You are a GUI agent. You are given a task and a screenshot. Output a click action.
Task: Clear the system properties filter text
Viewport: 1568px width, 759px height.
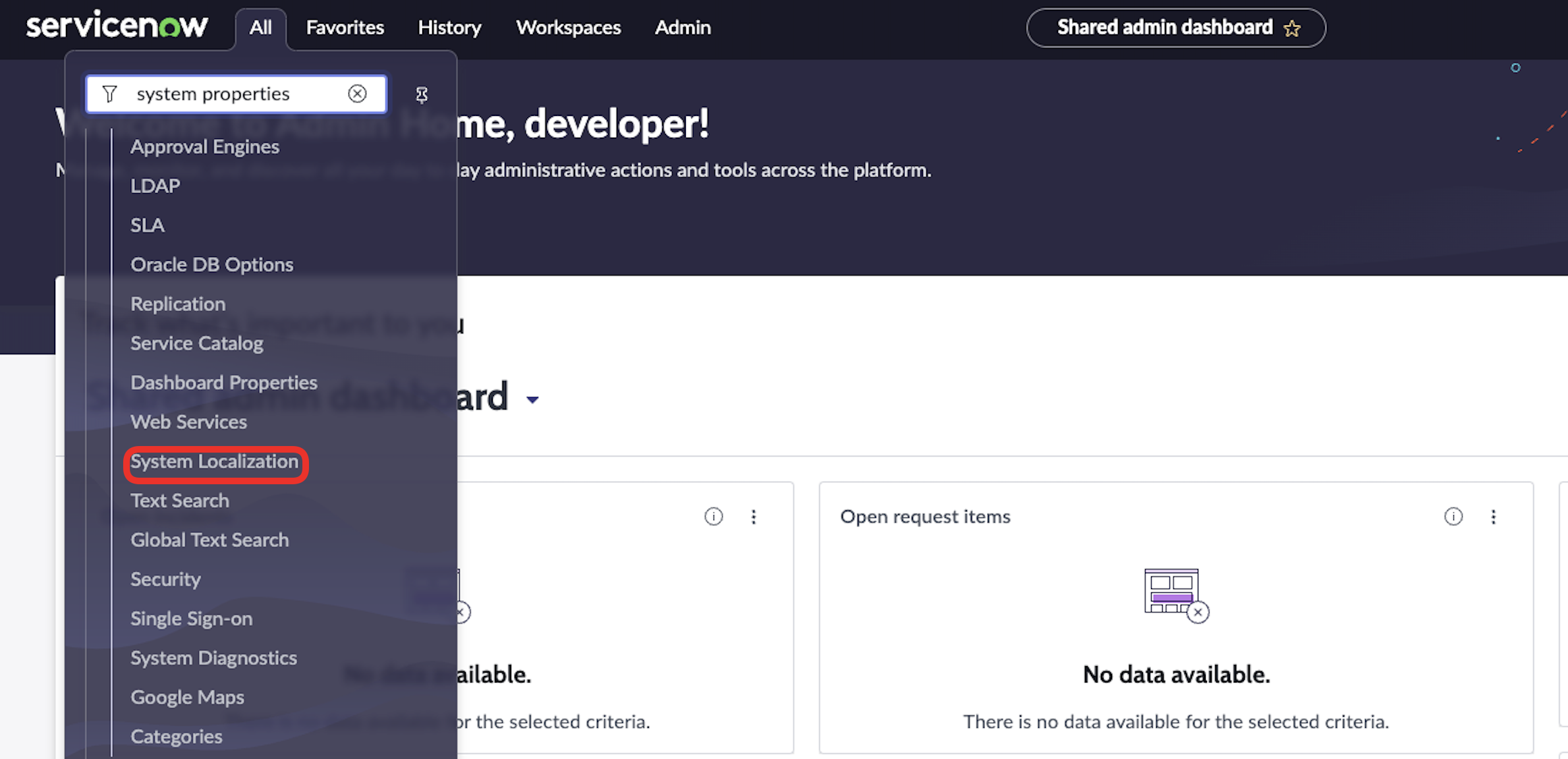(358, 94)
